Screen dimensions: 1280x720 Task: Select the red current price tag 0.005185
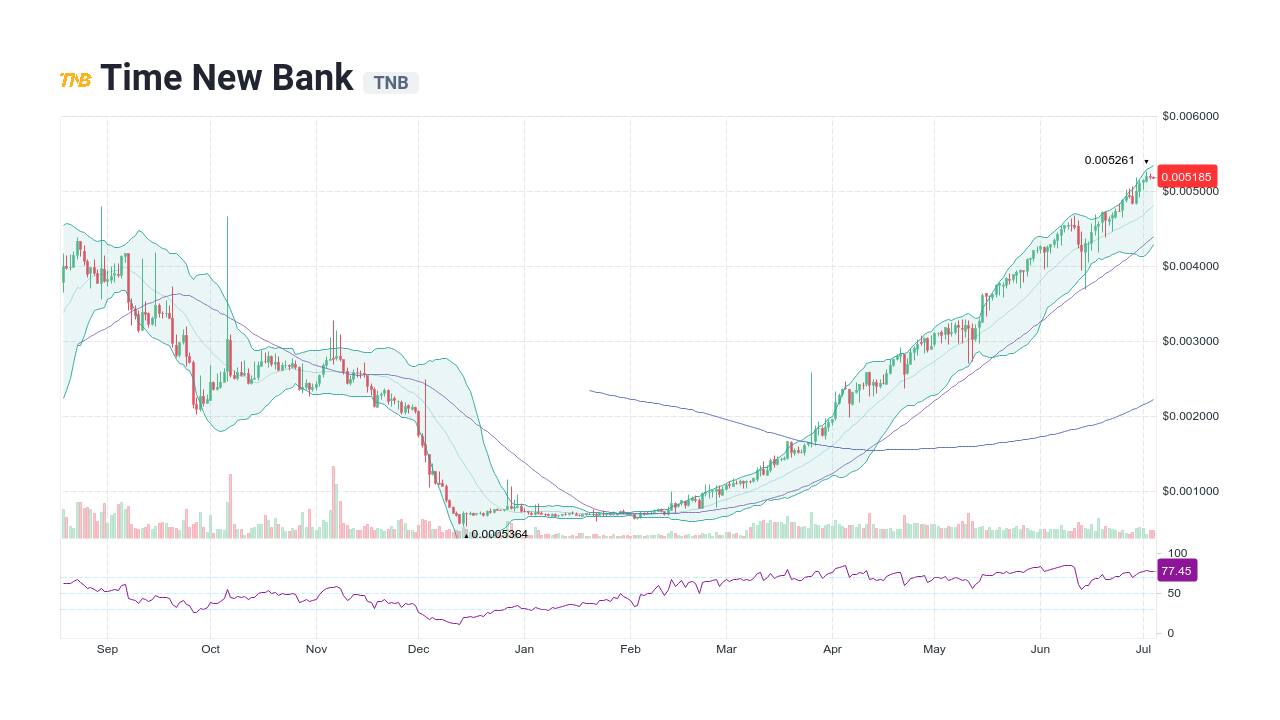(x=1187, y=177)
